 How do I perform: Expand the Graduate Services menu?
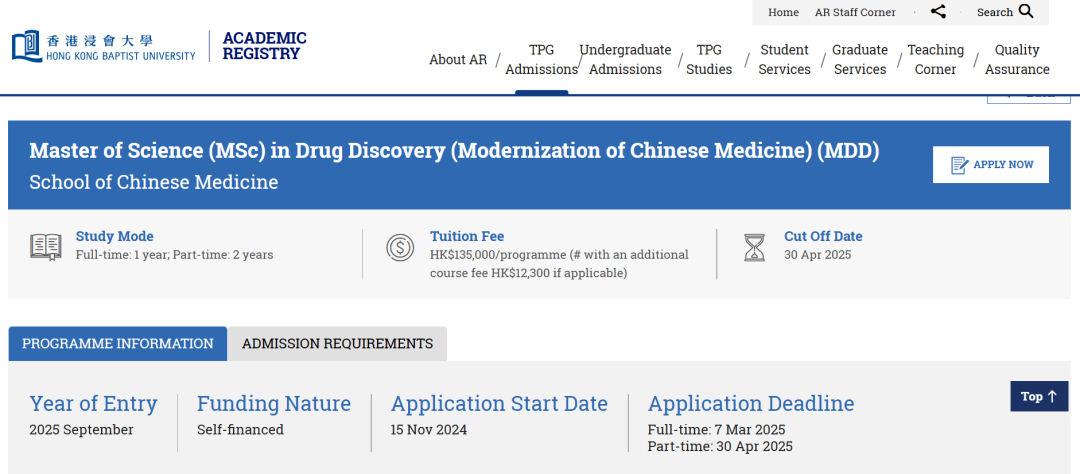coord(860,59)
